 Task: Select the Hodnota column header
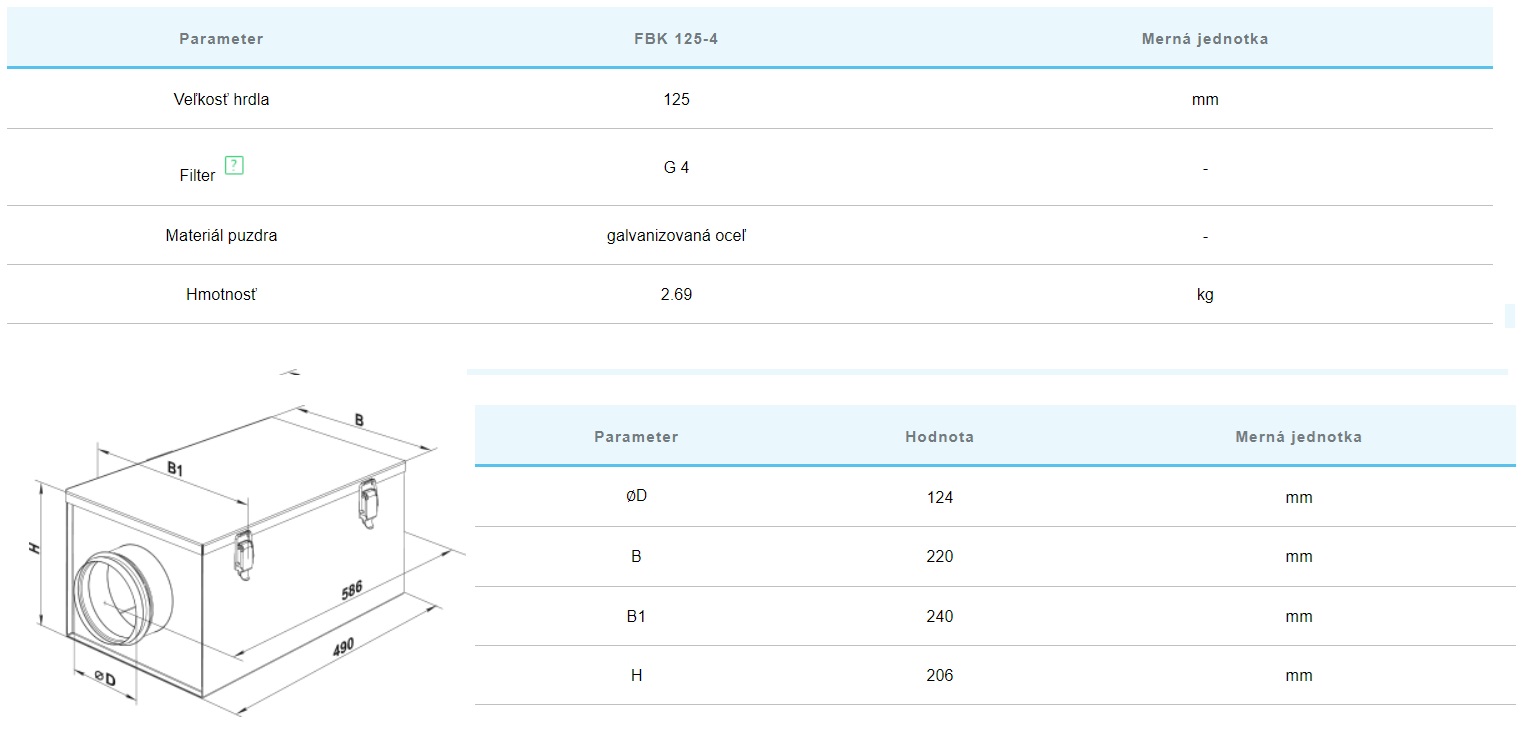[x=939, y=437]
